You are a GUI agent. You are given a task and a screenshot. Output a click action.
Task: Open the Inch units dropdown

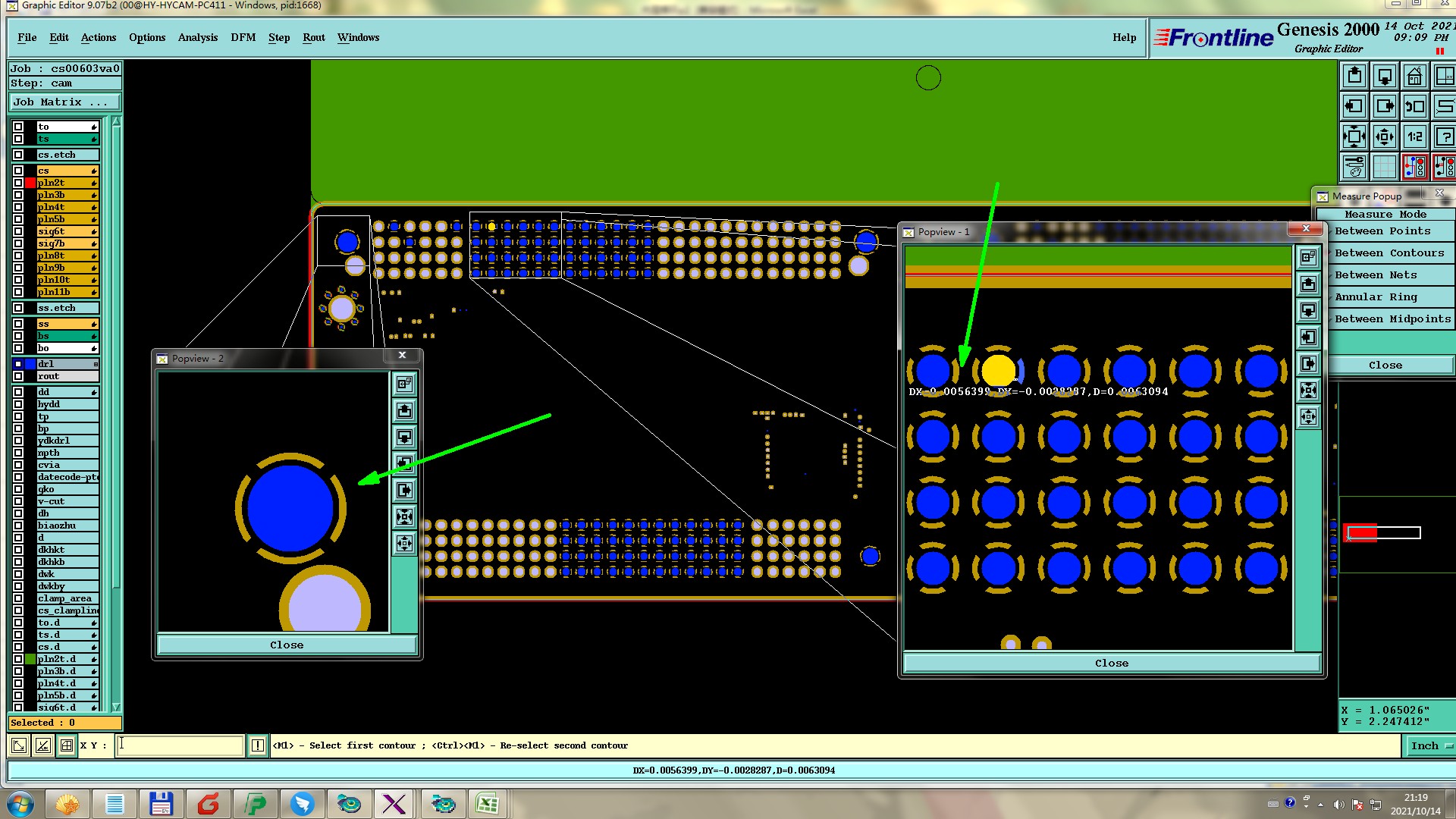(1430, 745)
